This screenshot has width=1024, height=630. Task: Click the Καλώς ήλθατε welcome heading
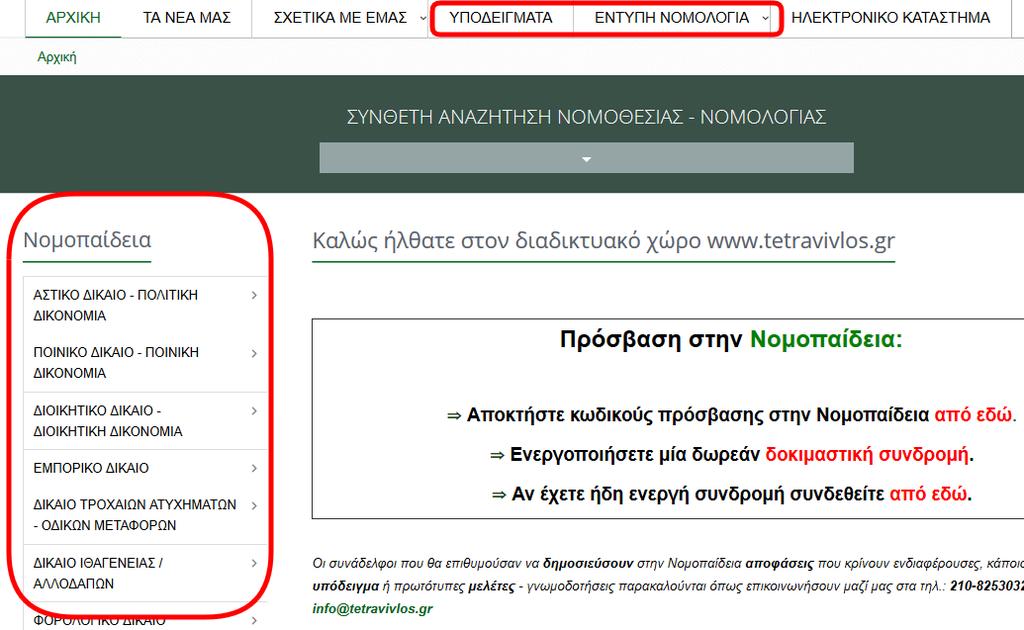[x=603, y=240]
